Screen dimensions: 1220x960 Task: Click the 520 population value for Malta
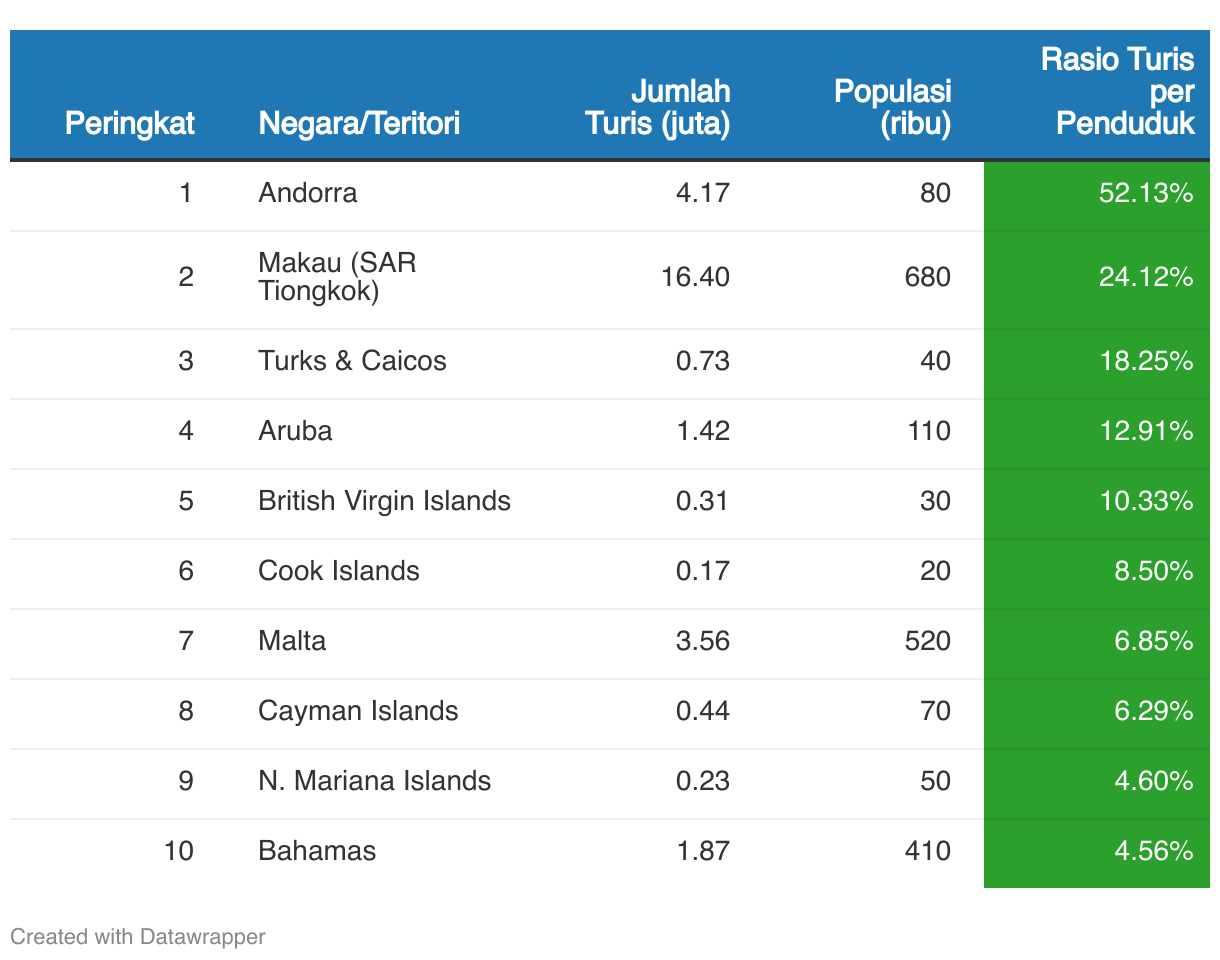pyautogui.click(x=927, y=641)
